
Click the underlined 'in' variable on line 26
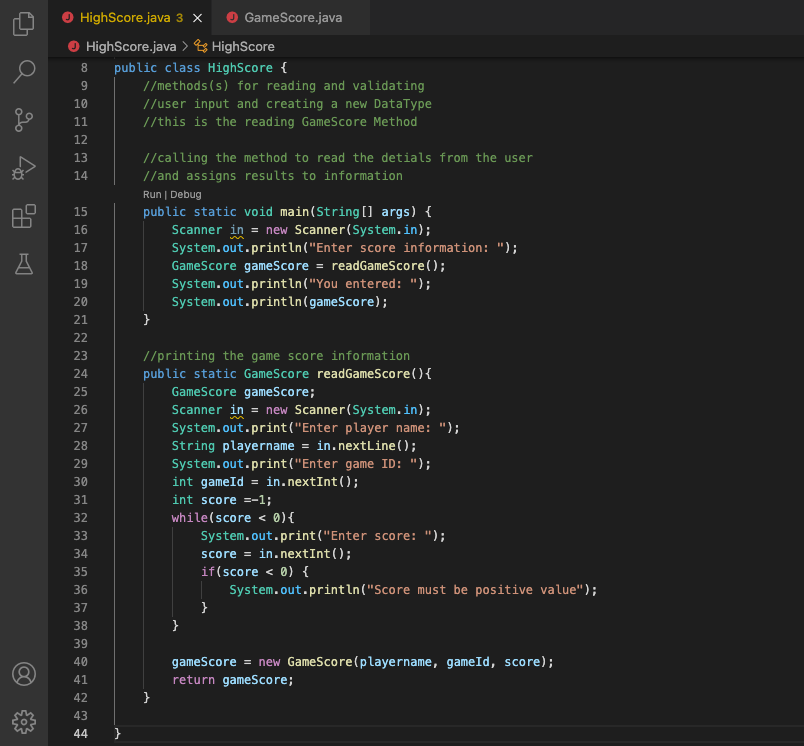236,410
